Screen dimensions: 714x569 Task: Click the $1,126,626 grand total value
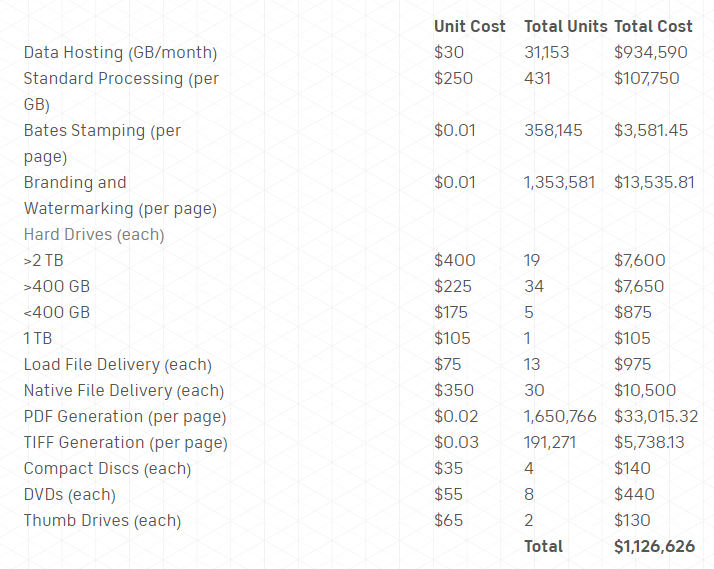pyautogui.click(x=654, y=546)
